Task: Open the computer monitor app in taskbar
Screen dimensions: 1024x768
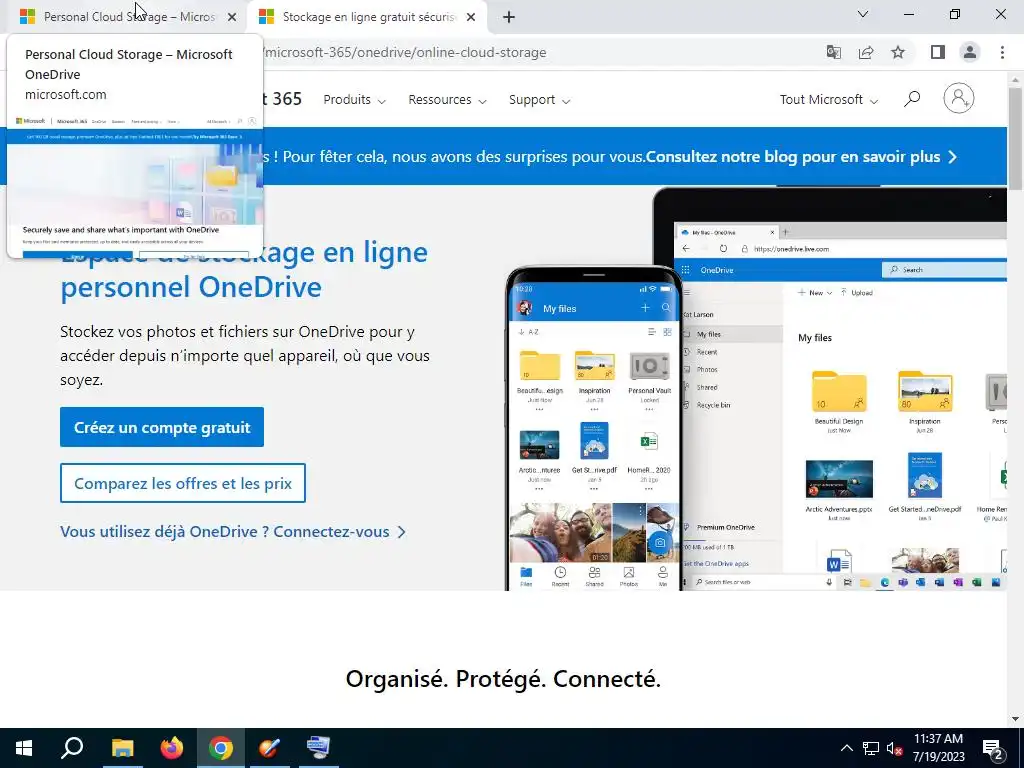Action: 319,748
